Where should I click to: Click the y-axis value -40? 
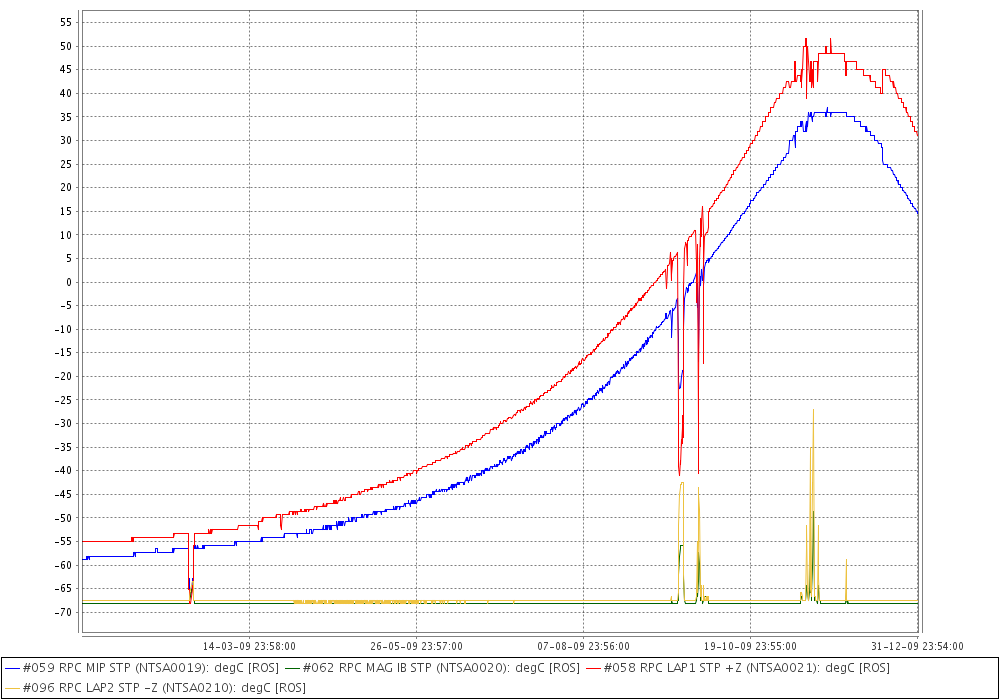pyautogui.click(x=64, y=470)
